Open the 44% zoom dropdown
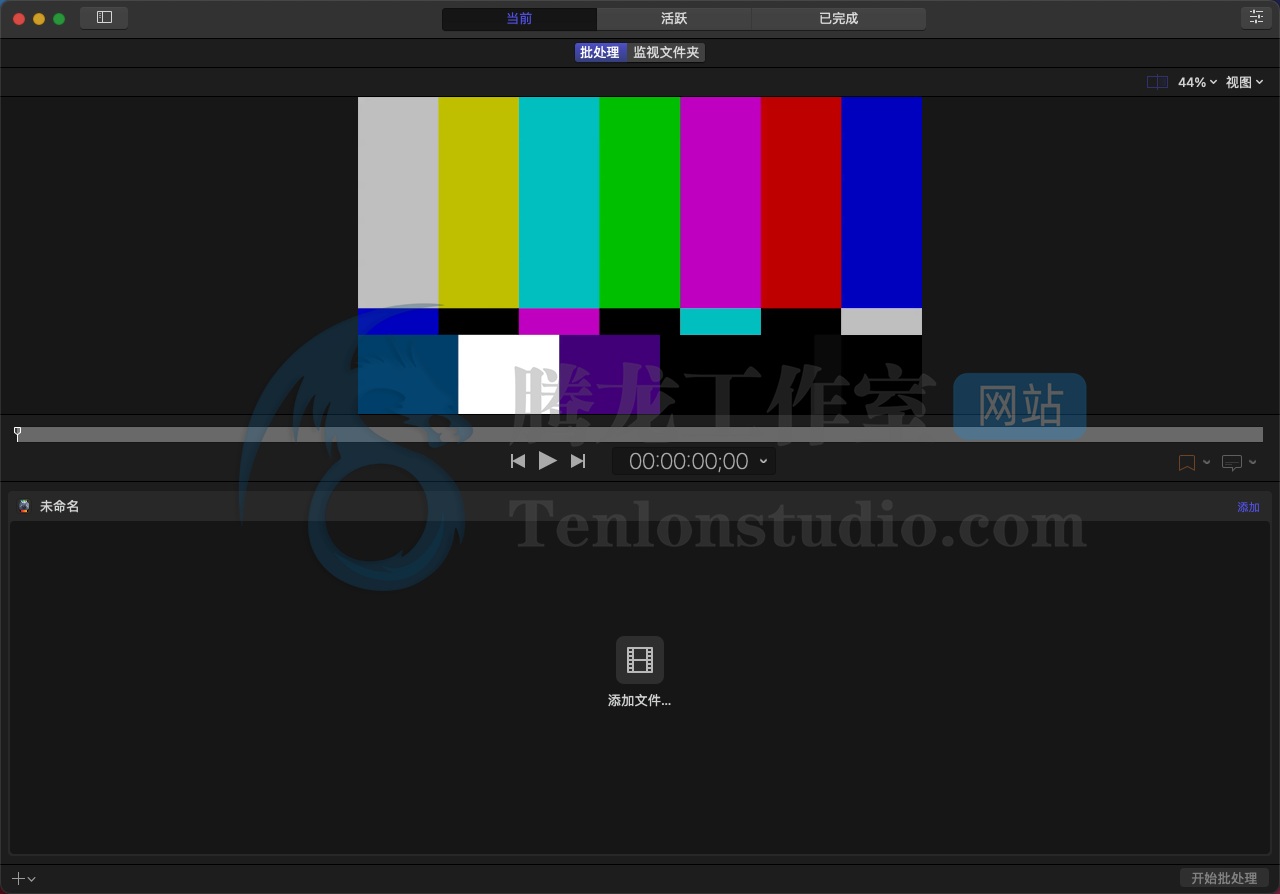The width and height of the screenshot is (1280, 894). click(1197, 82)
